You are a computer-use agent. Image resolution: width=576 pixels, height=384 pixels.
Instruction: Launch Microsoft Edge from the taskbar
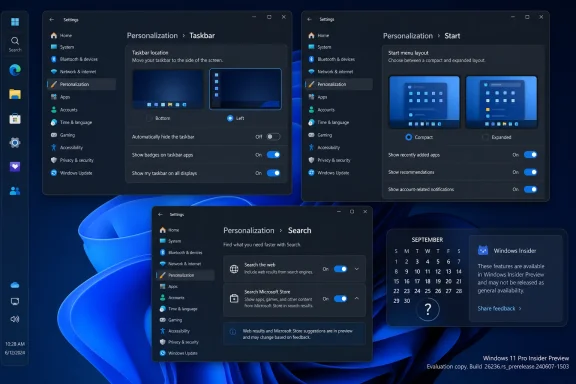tap(15, 70)
